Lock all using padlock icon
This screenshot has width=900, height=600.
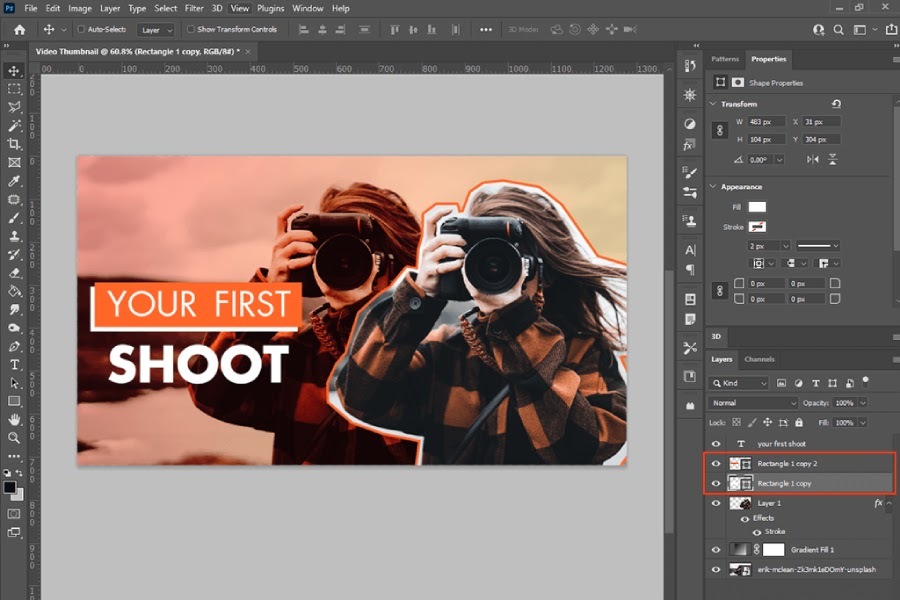click(799, 423)
